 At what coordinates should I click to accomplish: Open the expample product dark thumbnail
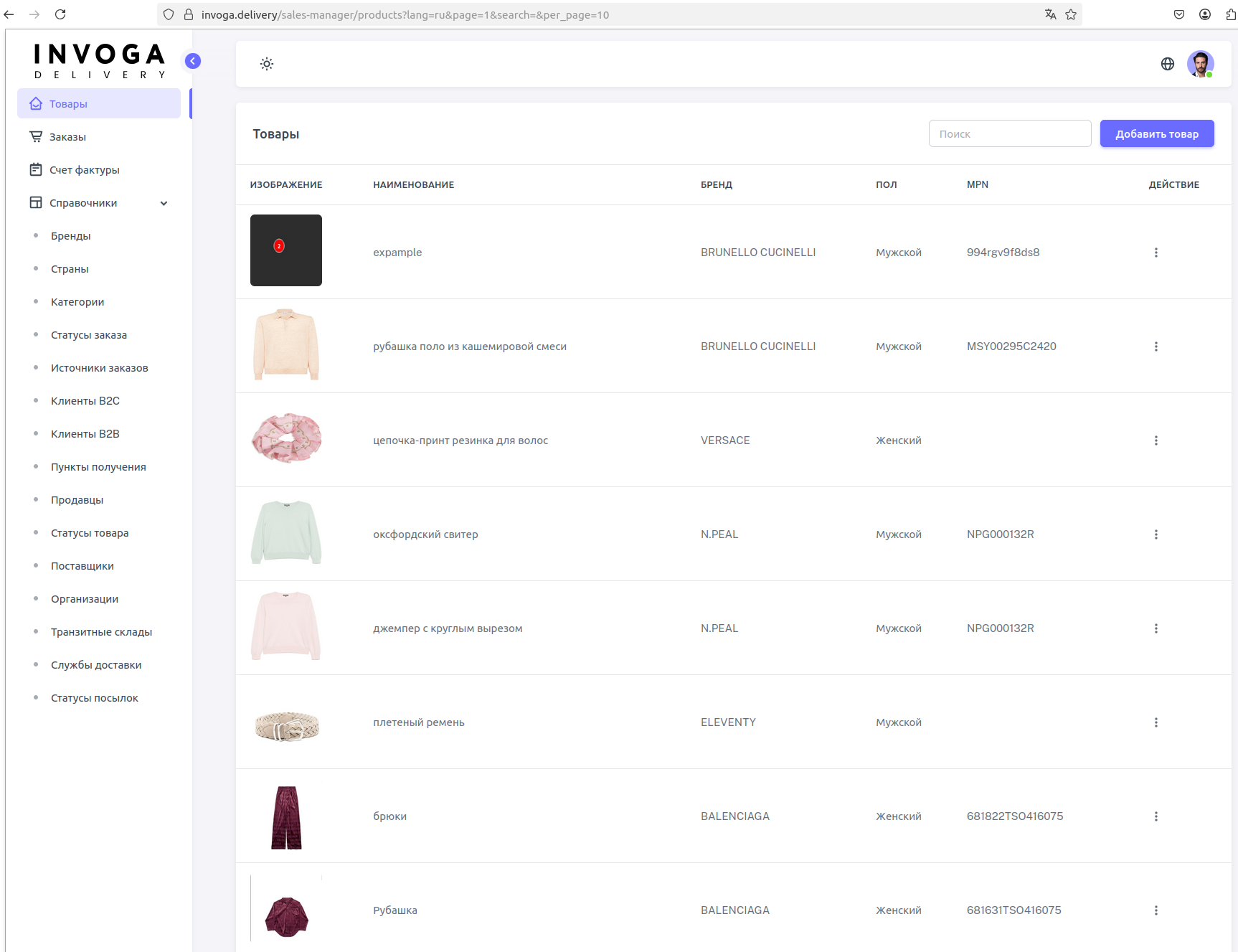286,250
